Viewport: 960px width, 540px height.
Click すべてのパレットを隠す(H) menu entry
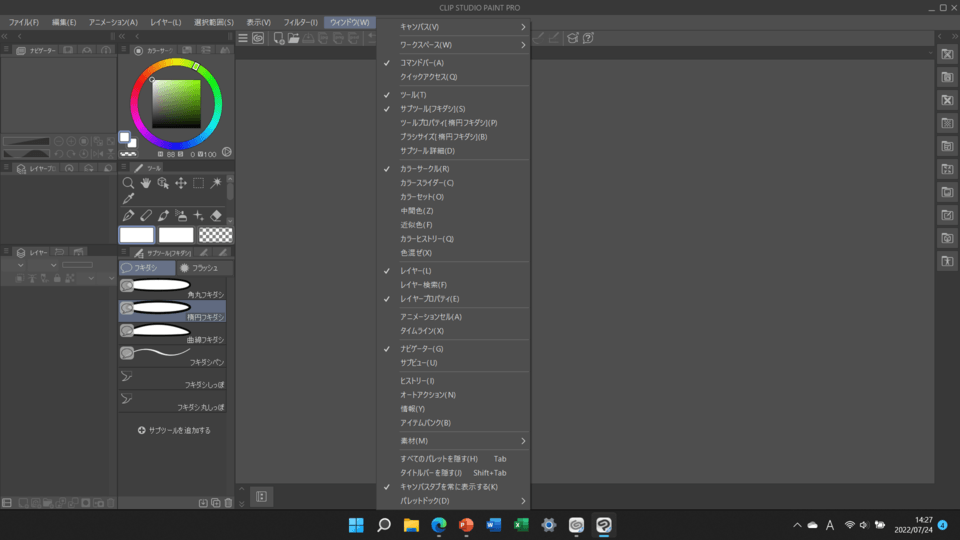pyautogui.click(x=454, y=459)
